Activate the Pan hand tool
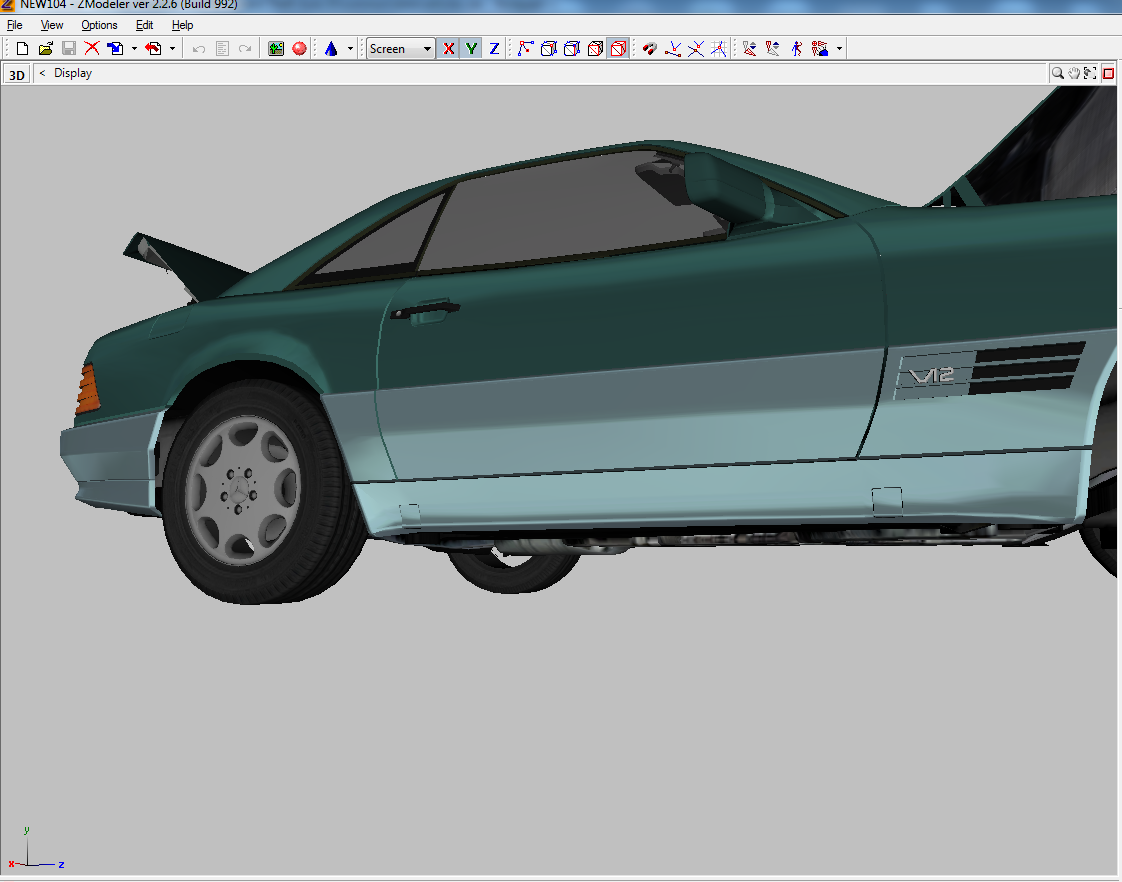Screen dimensions: 1122x882 coord(1074,72)
